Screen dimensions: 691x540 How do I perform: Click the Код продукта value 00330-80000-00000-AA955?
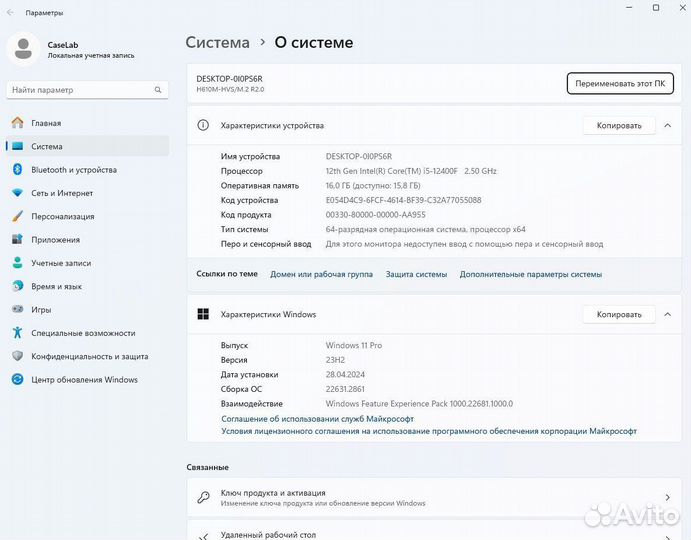[375, 215]
